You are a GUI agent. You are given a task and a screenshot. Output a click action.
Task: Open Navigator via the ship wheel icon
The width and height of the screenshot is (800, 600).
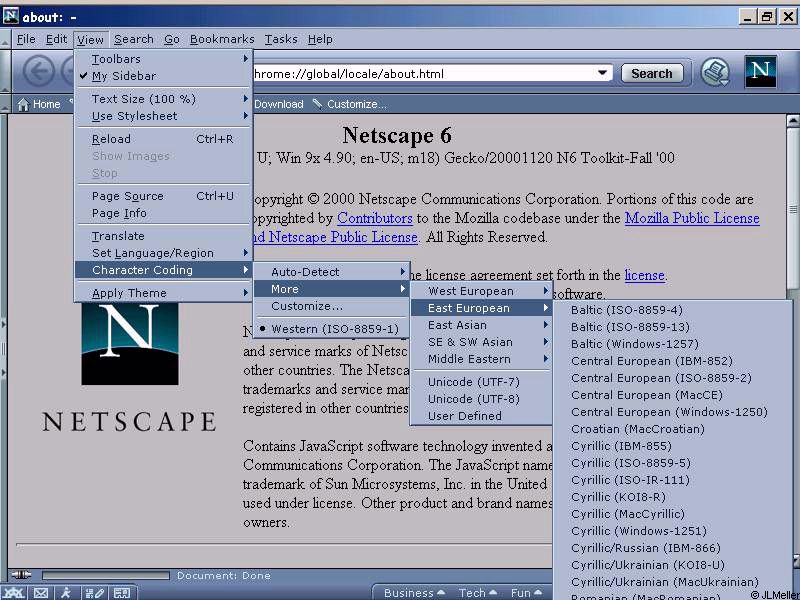(14, 593)
